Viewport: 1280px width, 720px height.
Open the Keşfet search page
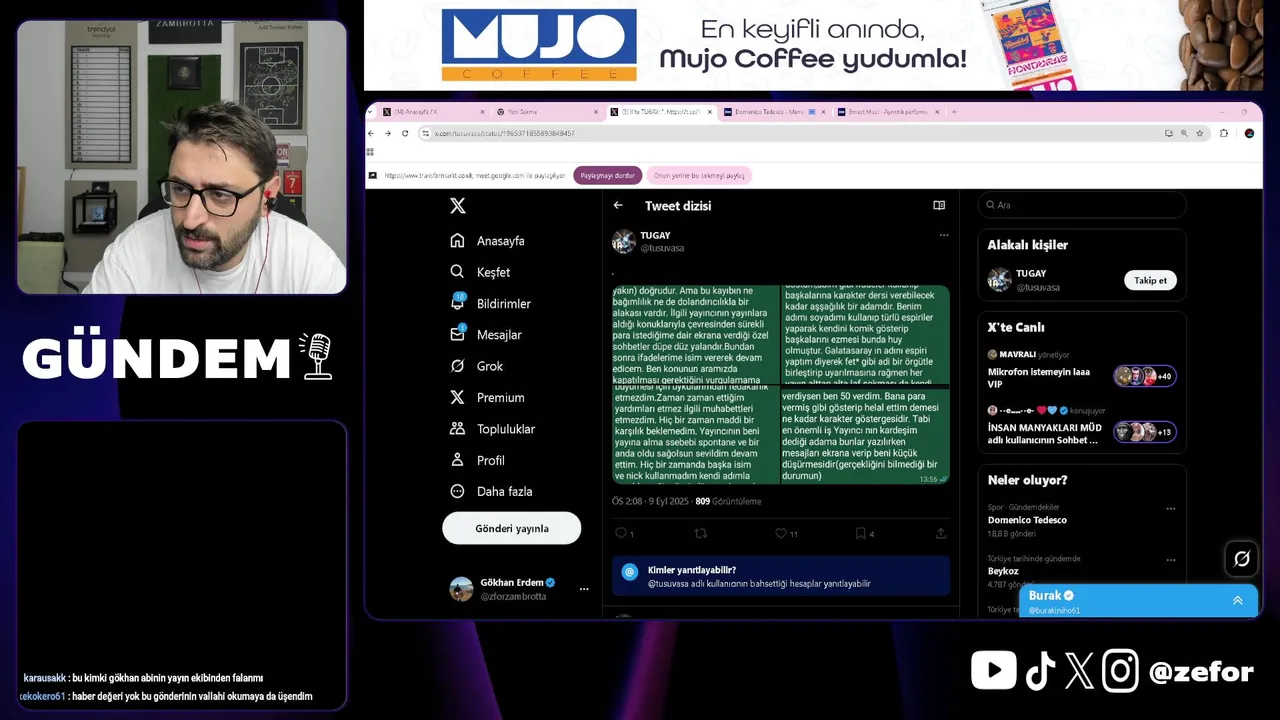pyautogui.click(x=481, y=272)
